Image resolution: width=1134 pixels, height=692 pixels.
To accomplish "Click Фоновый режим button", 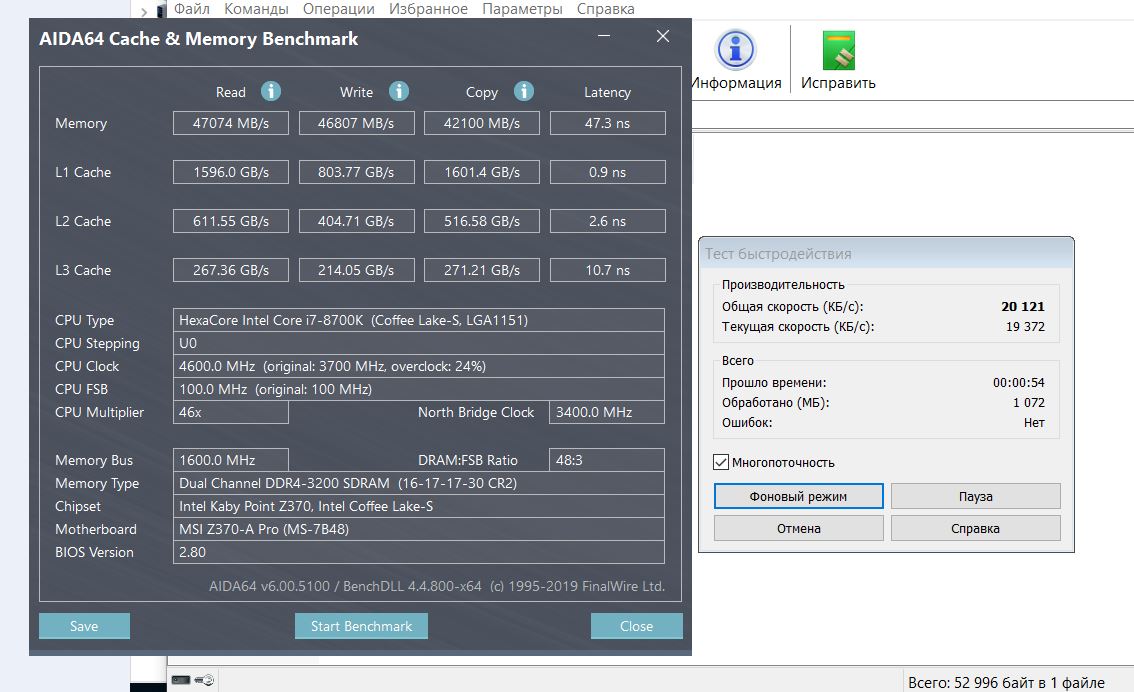I will tap(798, 497).
